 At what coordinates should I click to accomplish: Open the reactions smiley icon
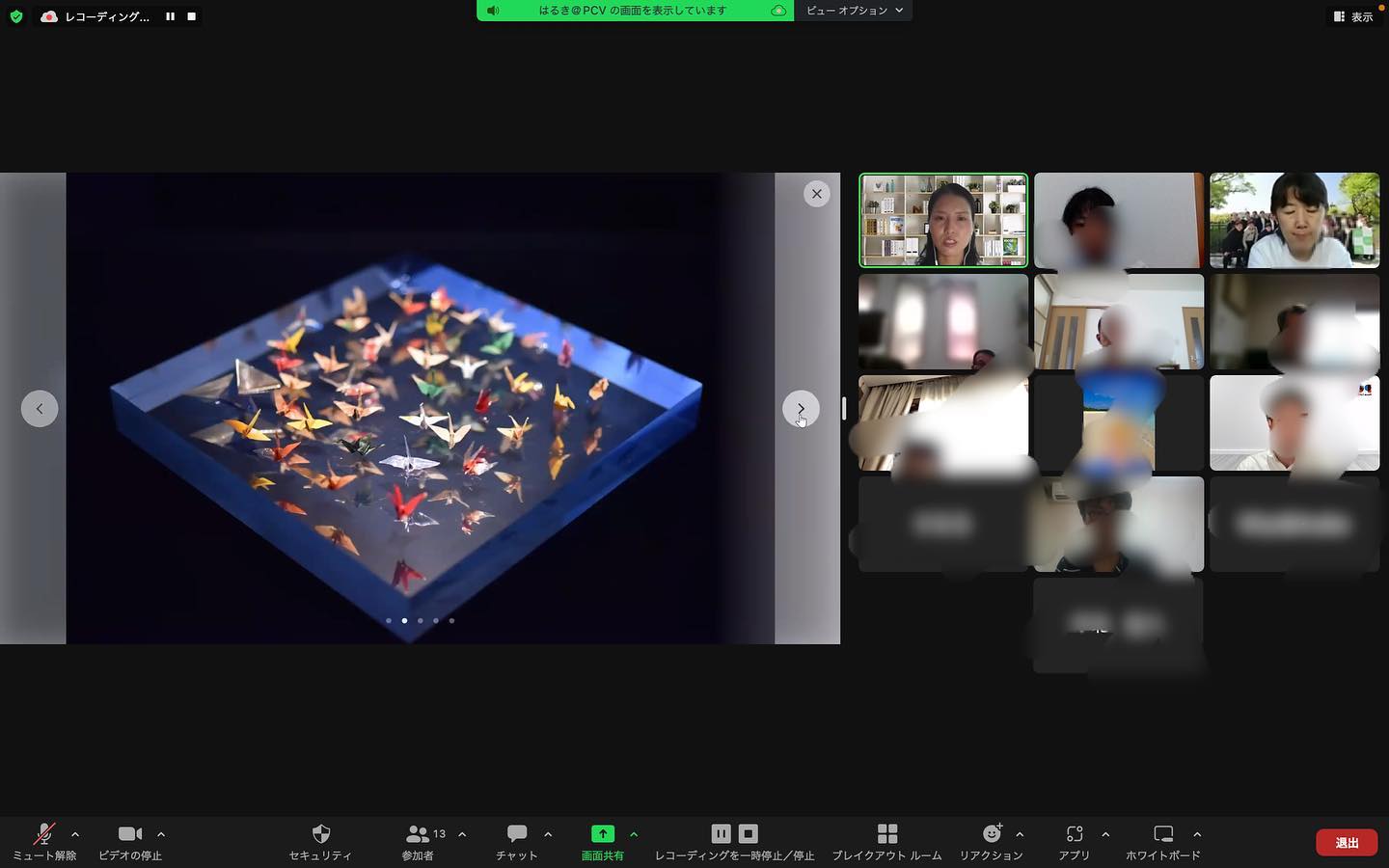(992, 834)
